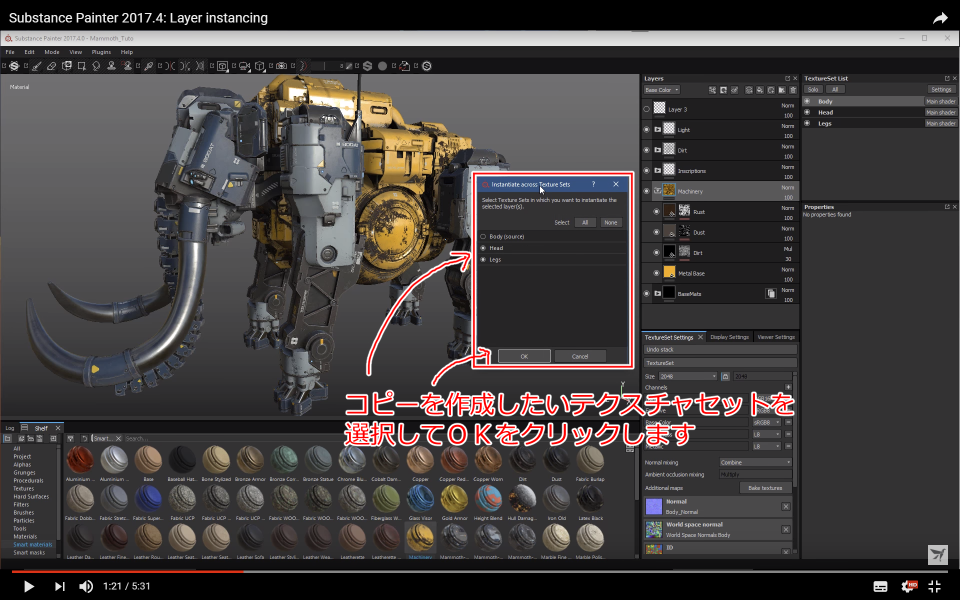Click the Bake textures button
Viewport: 960px width, 600px height.
pyautogui.click(x=765, y=488)
